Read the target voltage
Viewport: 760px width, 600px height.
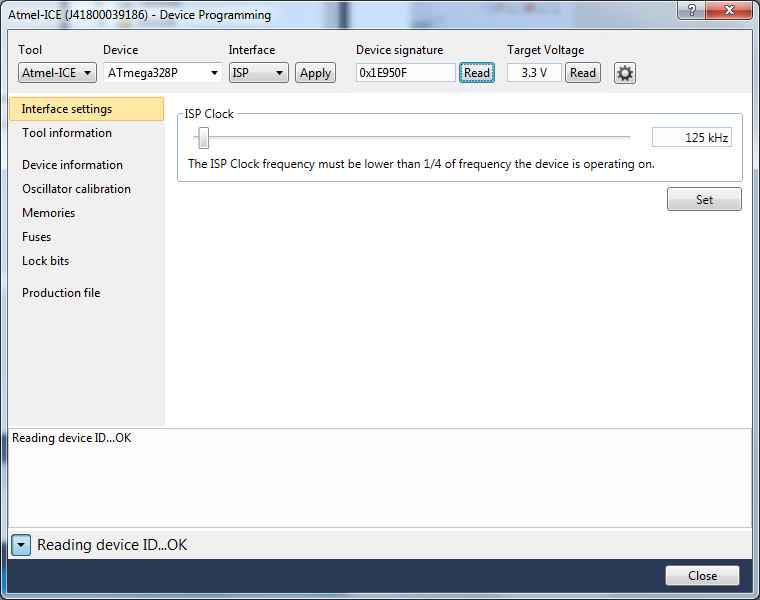tap(582, 73)
